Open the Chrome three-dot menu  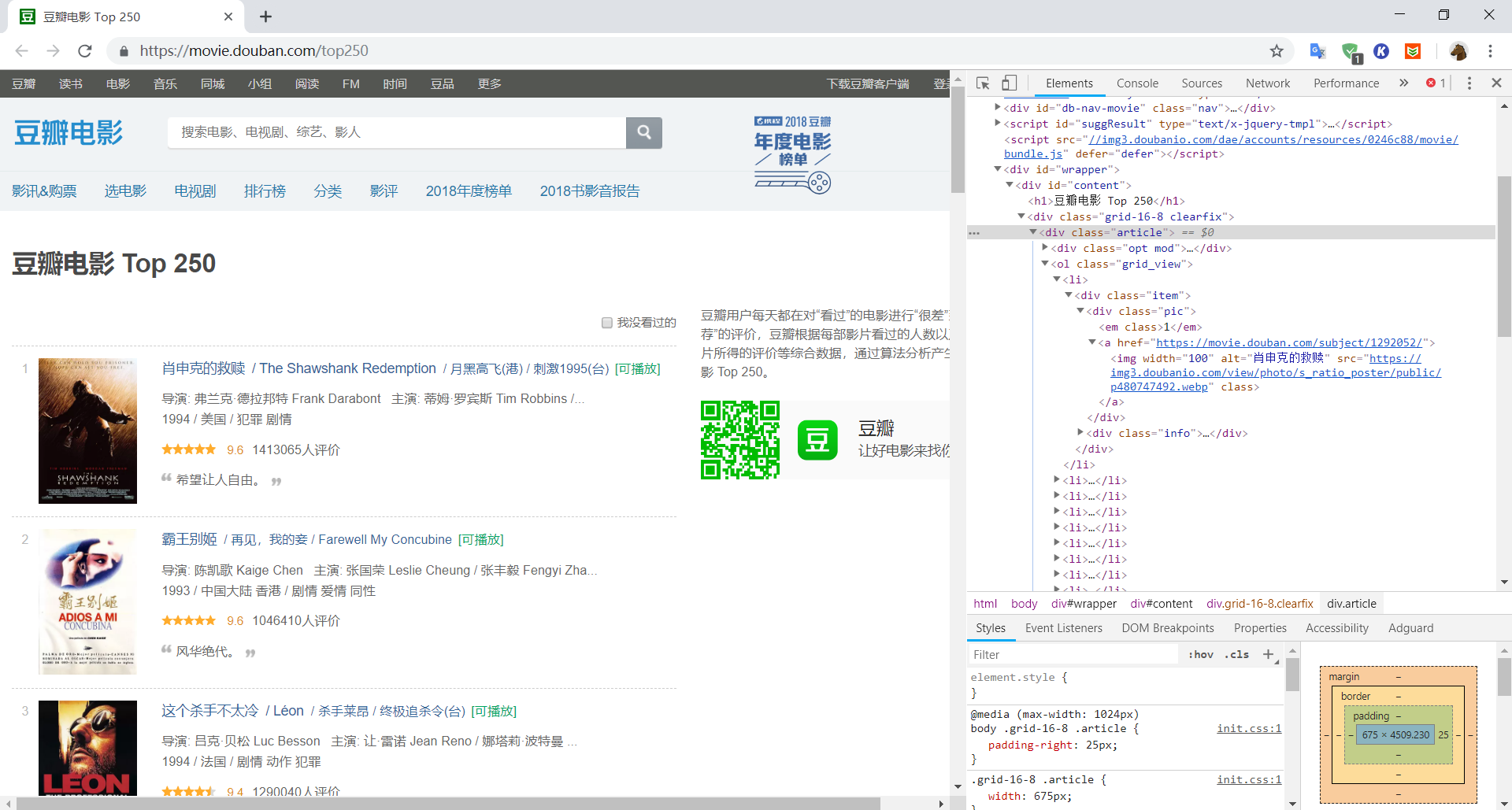[x=1490, y=51]
